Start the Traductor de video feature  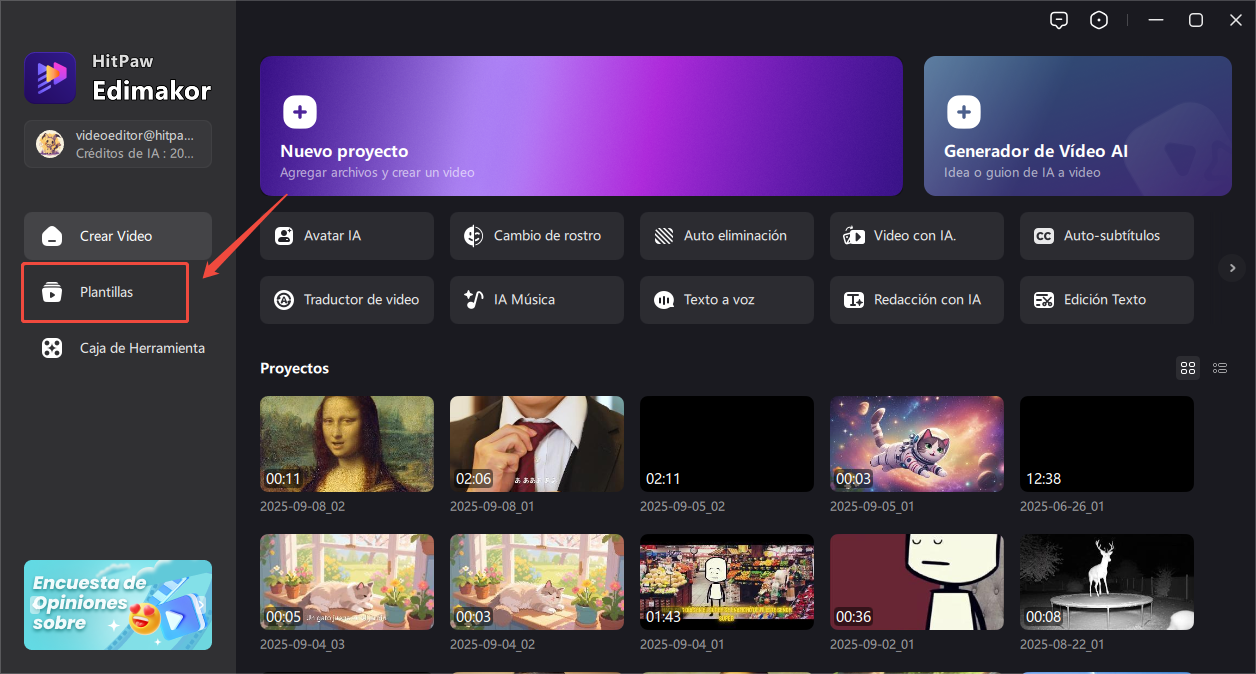point(346,299)
